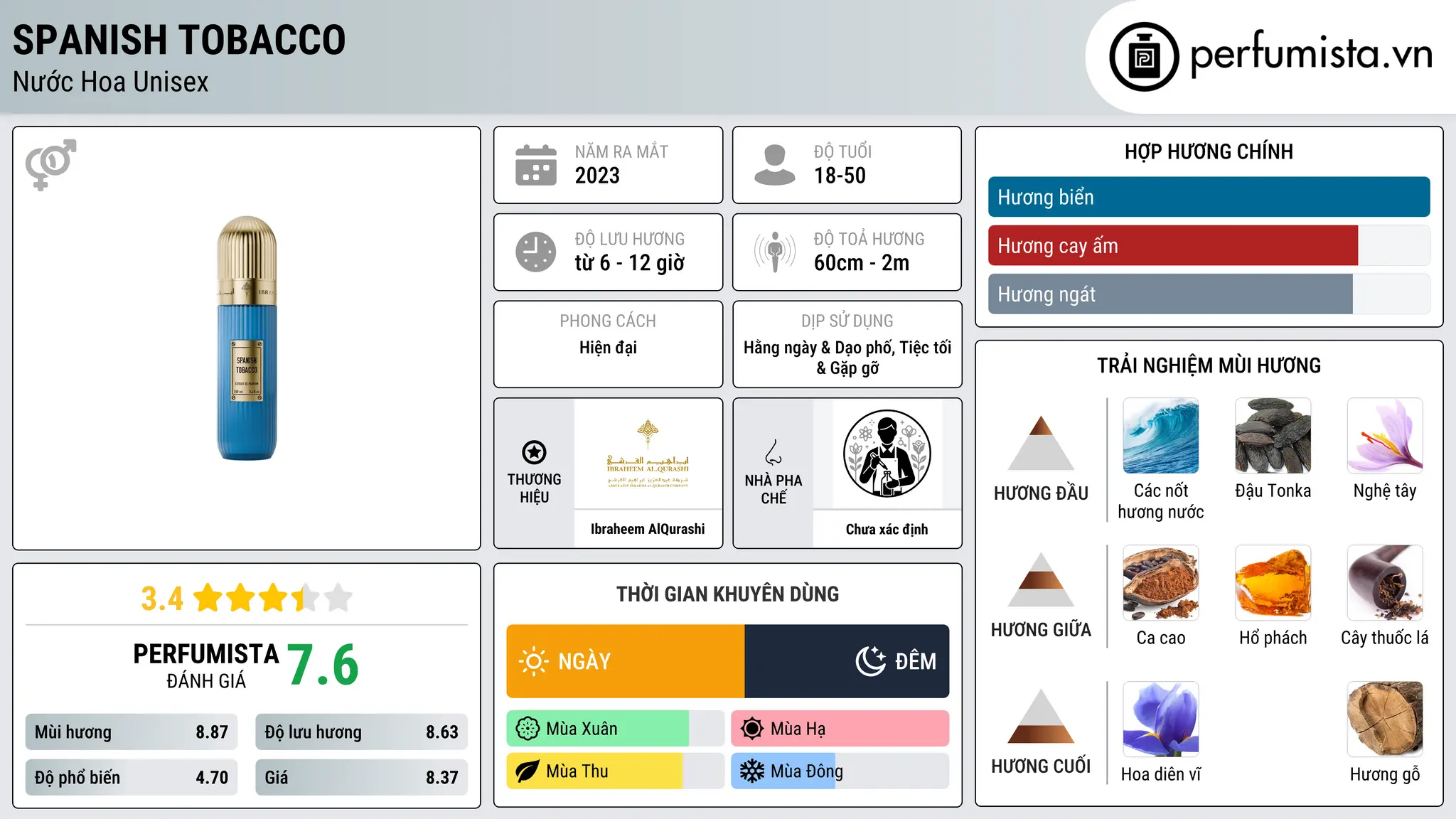Click the five-star rating graphic
Screen dimensions: 1456x819
pos(273,598)
